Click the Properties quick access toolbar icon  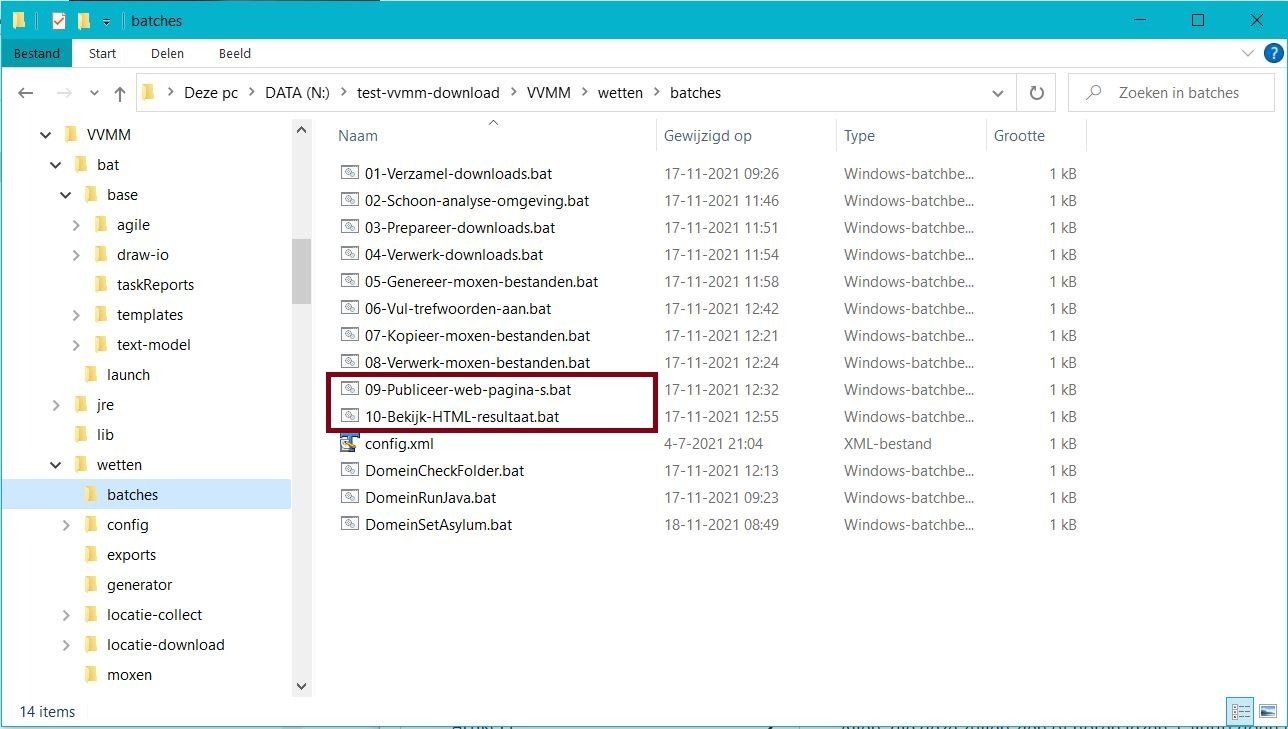58,20
